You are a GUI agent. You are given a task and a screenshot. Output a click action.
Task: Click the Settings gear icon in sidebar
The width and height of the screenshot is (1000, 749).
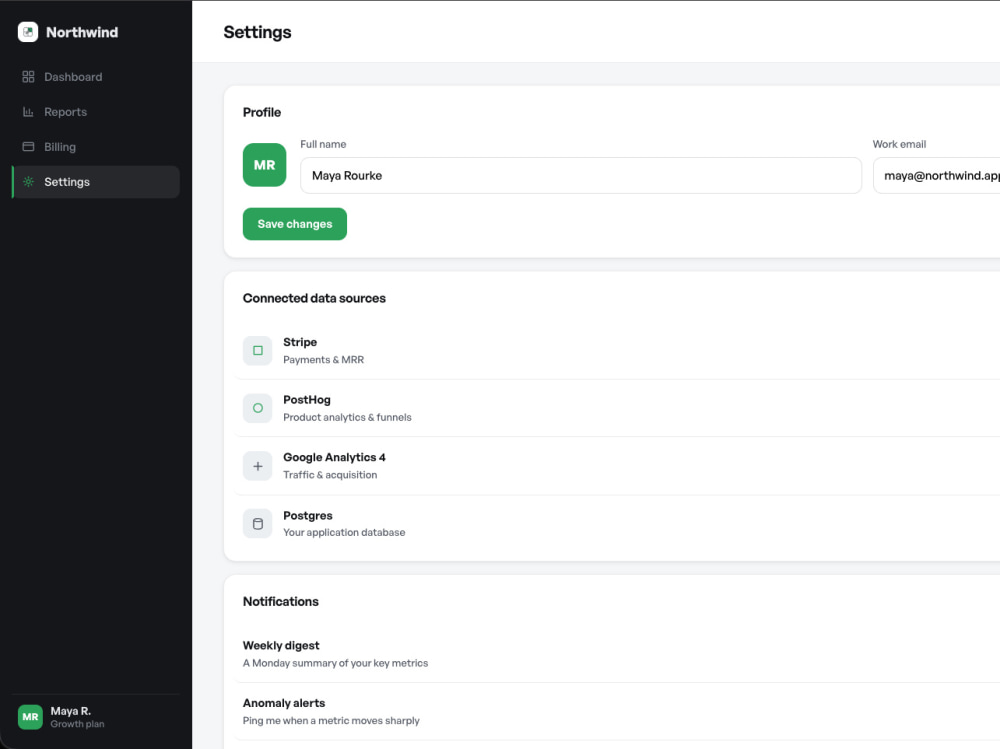pyautogui.click(x=28, y=182)
